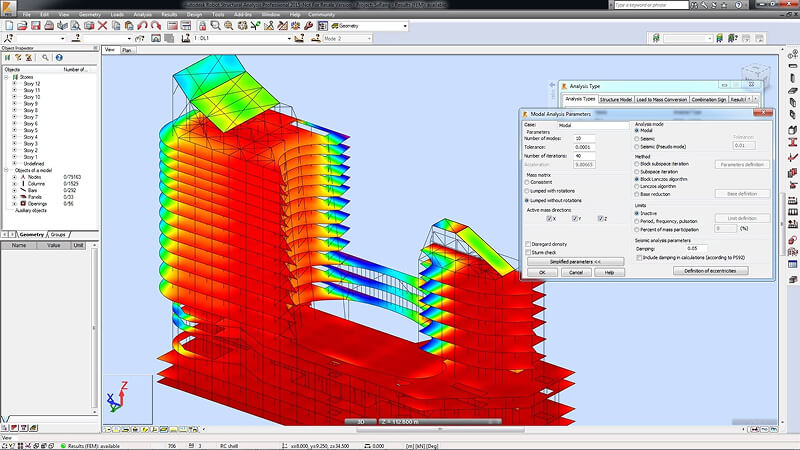Expand the Story 1 tree node
The image size is (800, 450).
(x=14, y=157)
